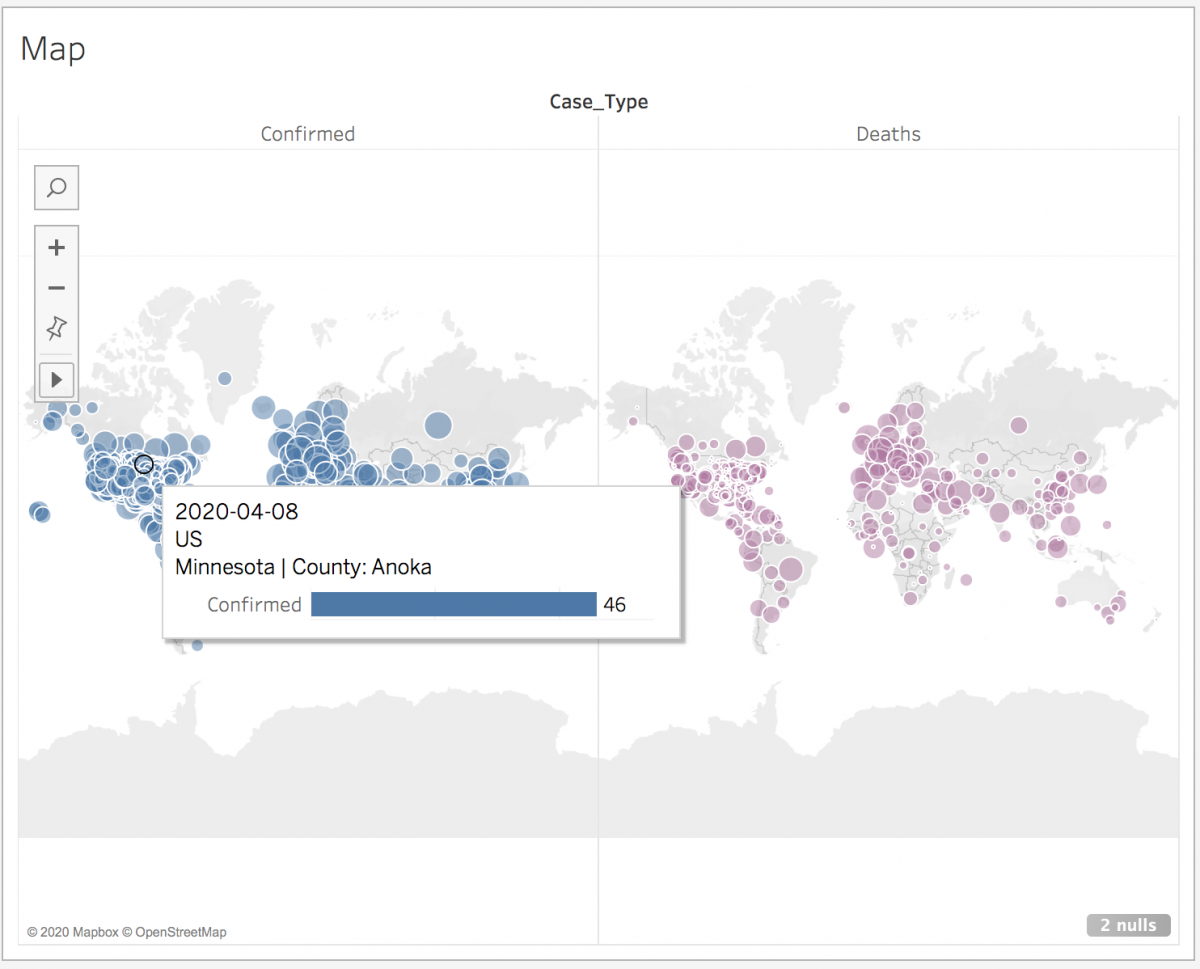This screenshot has width=1200, height=969.
Task: Click the black-outlined Anoka County circle mark
Action: pyautogui.click(x=143, y=464)
